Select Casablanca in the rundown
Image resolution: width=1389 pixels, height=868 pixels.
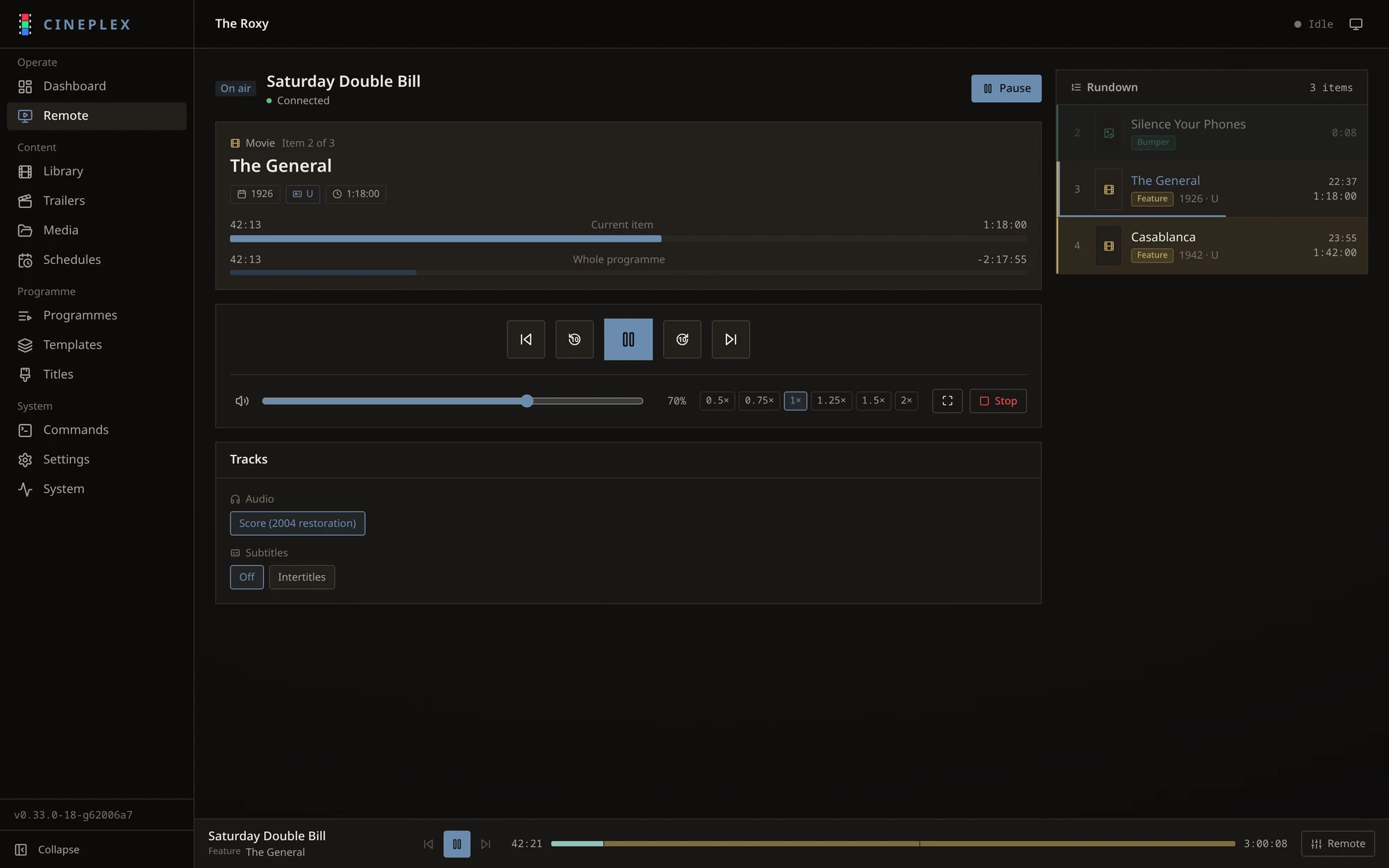click(x=1212, y=246)
